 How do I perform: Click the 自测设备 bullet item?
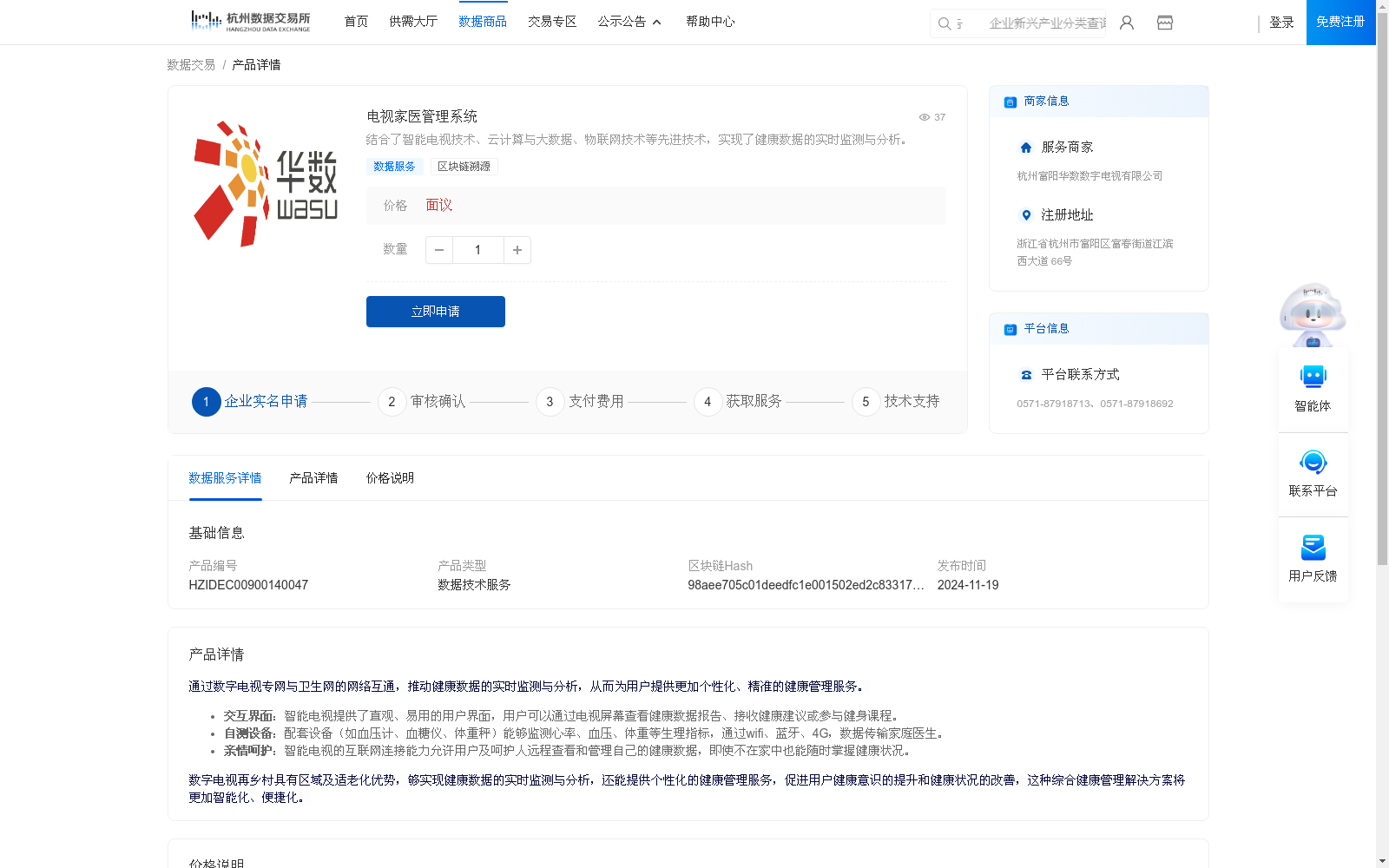(583, 733)
